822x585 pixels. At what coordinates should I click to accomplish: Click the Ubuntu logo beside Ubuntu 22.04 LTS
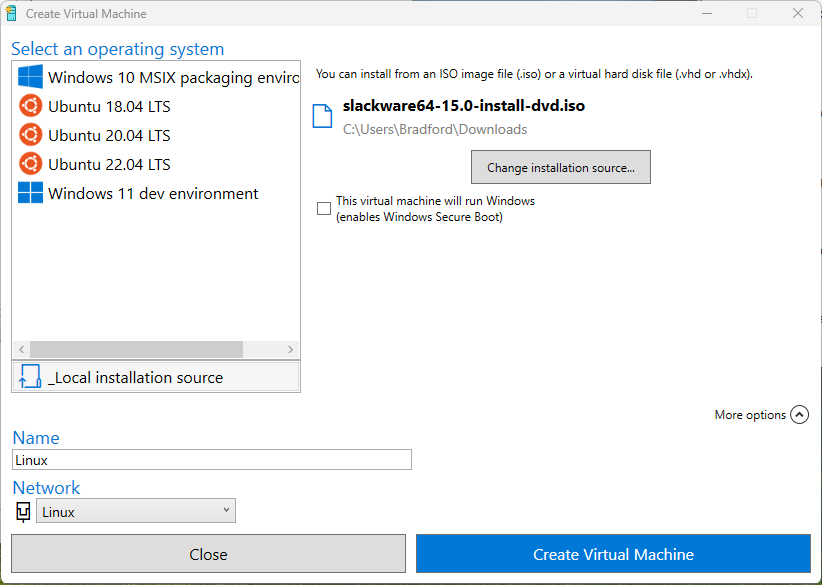coord(30,164)
